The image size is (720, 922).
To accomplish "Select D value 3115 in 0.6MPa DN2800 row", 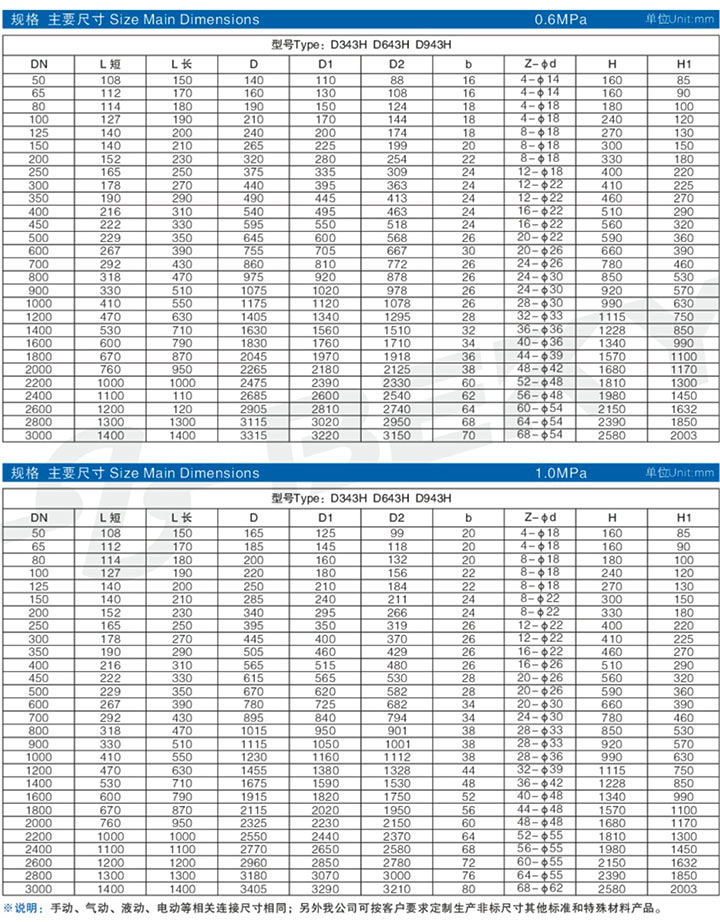I will coord(254,422).
